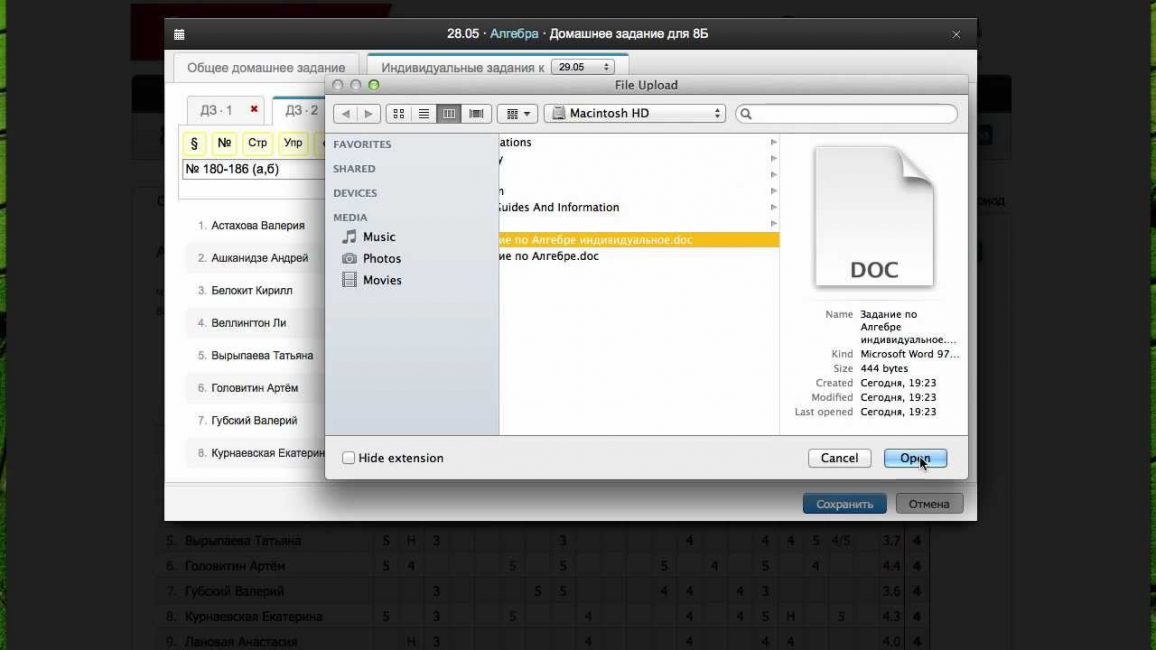Delete ДЗ · 1 with red cross
Screen dimensions: 1156x650
(254, 109)
